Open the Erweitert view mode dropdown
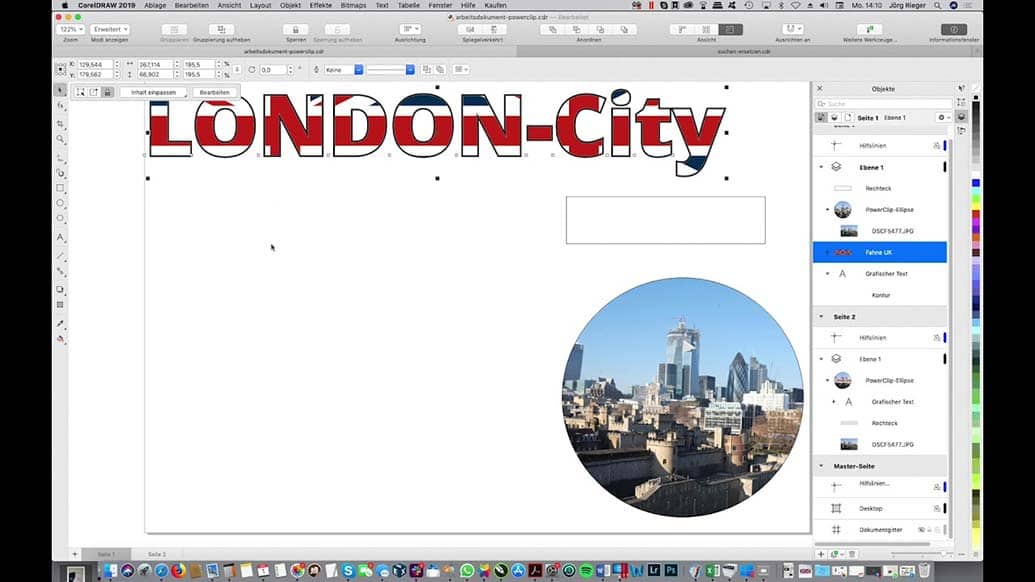Image resolution: width=1035 pixels, height=582 pixels. coord(110,29)
